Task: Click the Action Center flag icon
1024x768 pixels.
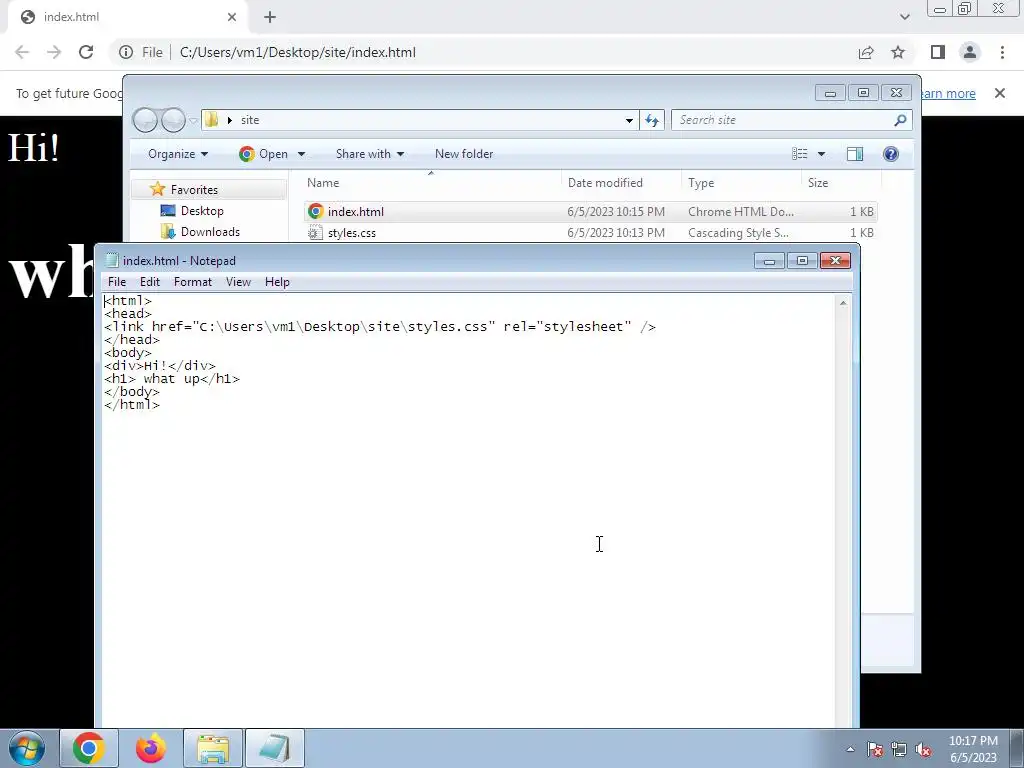Action: [x=875, y=749]
